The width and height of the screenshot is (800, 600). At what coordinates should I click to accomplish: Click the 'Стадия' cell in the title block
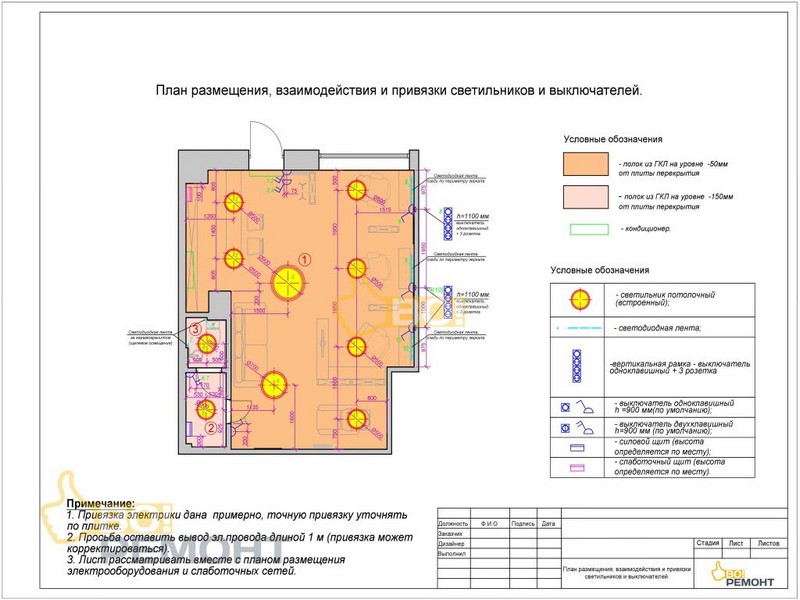[x=708, y=543]
